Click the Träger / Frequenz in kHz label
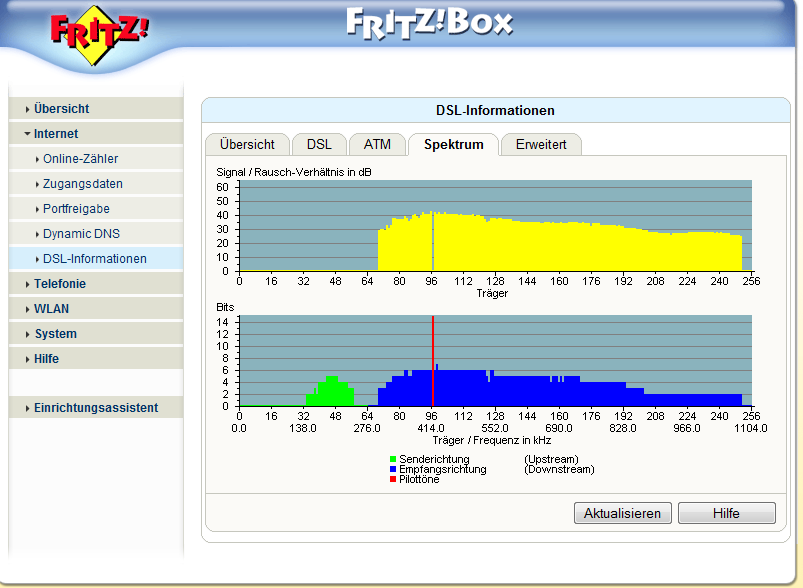 [x=492, y=440]
